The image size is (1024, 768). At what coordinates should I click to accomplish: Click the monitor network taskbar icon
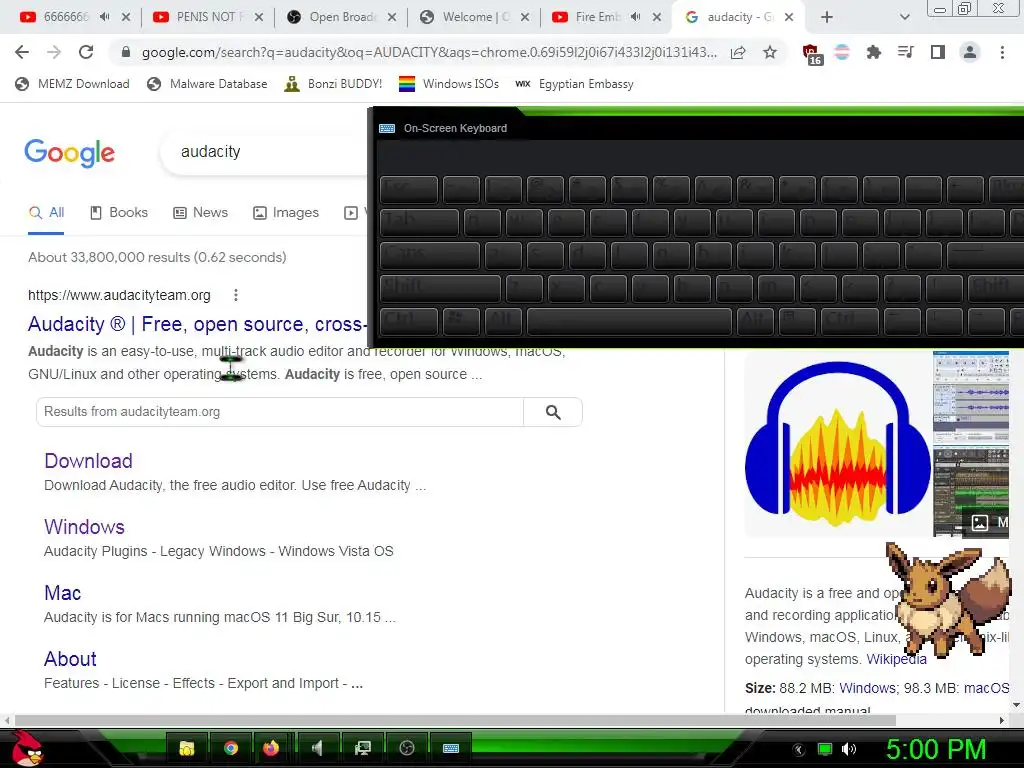pos(362,748)
